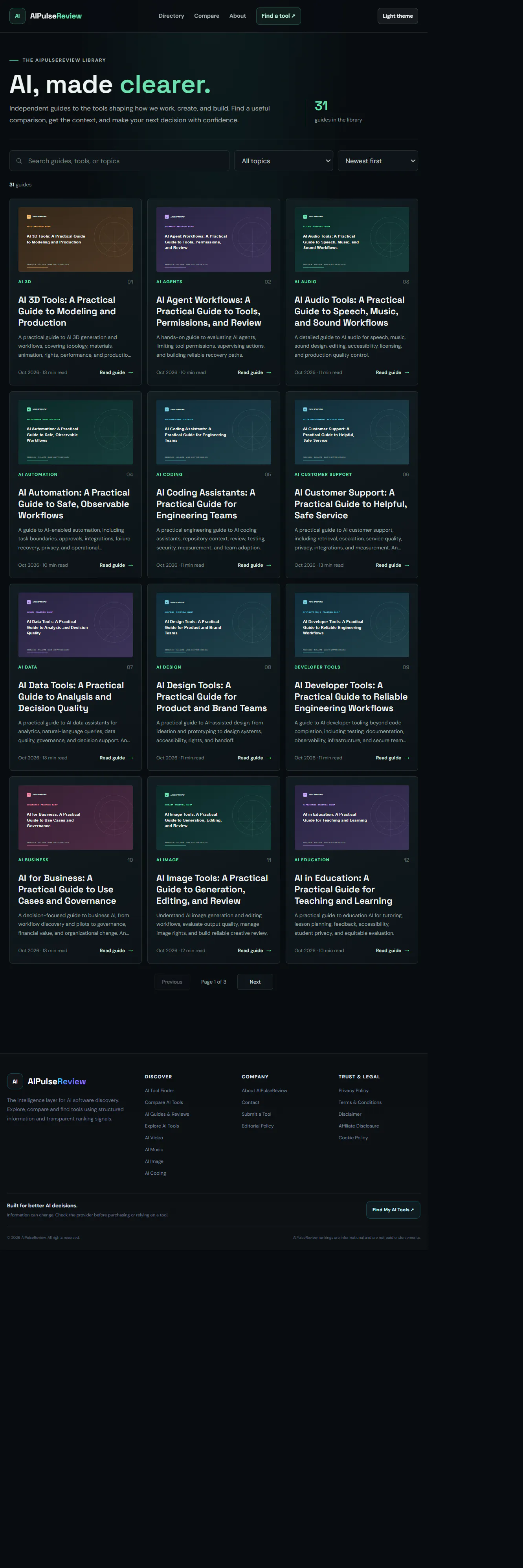Click the search magnifier icon
523x1568 pixels.
tap(19, 161)
